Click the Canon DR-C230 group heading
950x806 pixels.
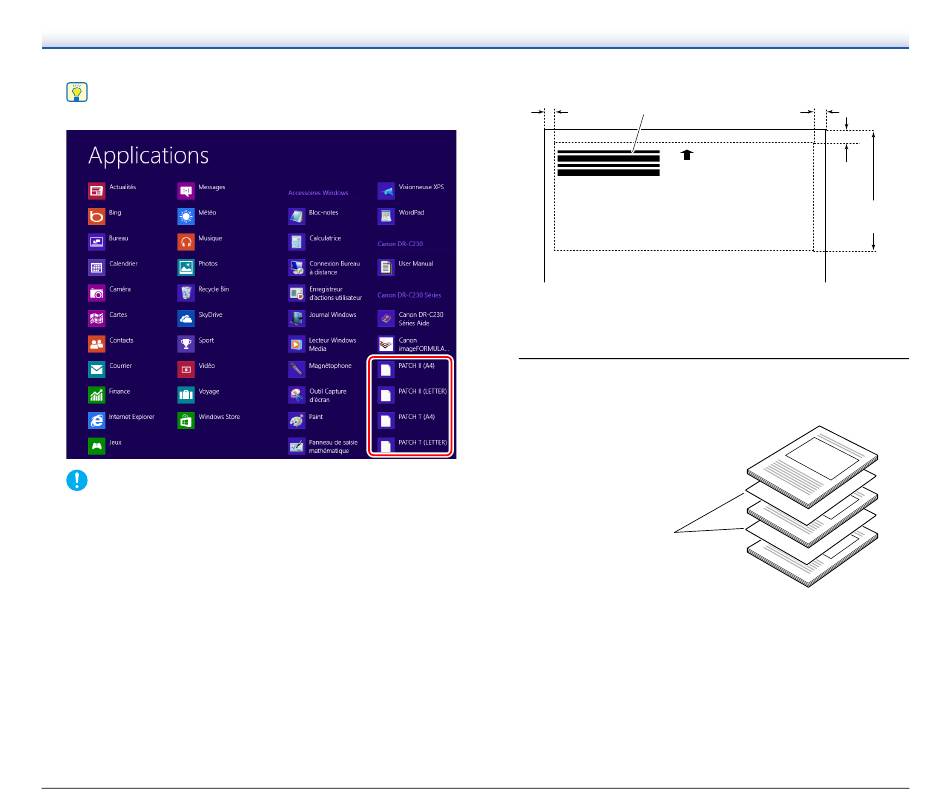400,244
